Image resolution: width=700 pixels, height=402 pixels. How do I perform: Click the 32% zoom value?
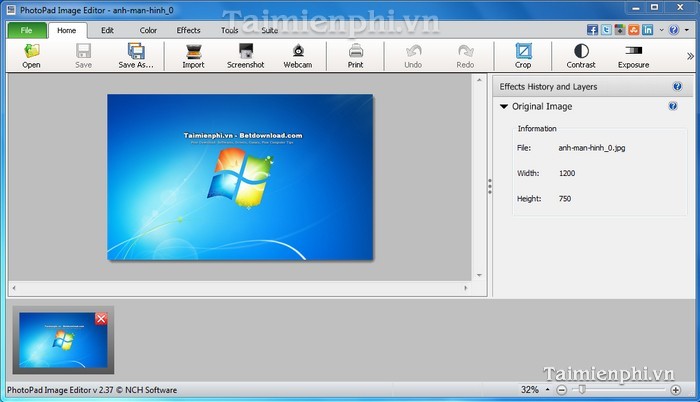pyautogui.click(x=529, y=389)
